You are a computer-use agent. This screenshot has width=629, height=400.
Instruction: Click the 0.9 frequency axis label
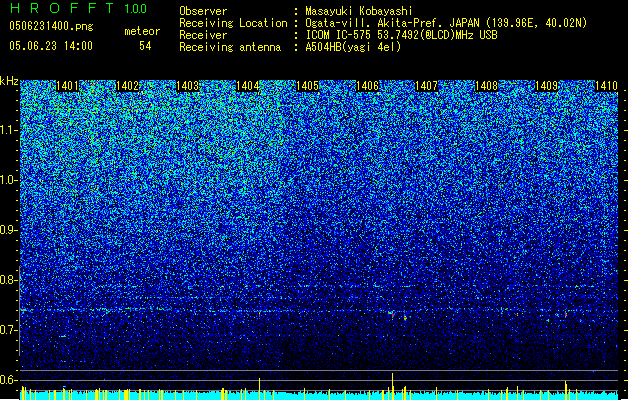9,230
